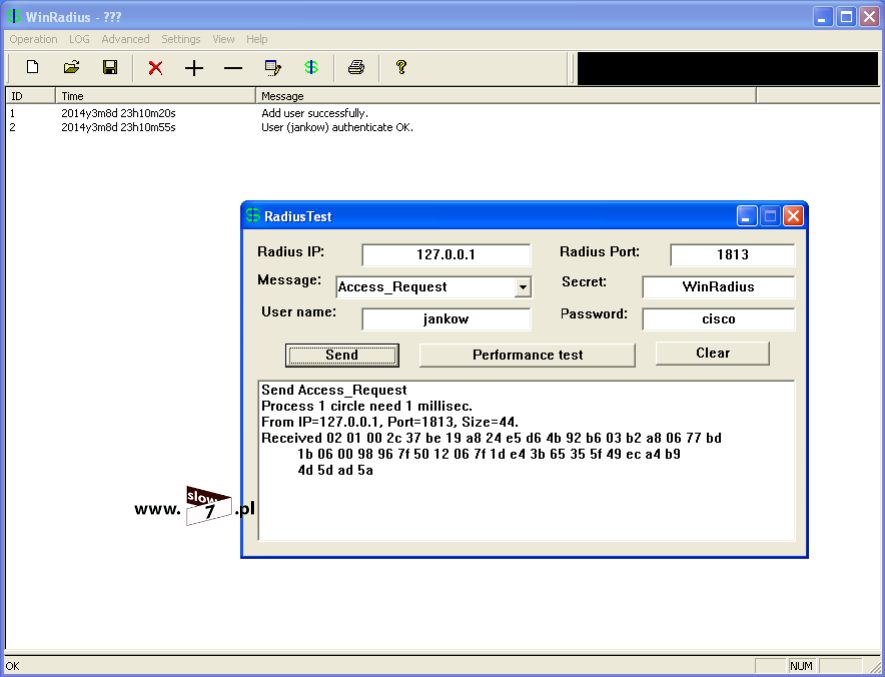Click the 'From IP=127.0.0.1, Port=1813, Size=44.' line
Viewport: 885px width, 677px height.
pyautogui.click(x=390, y=422)
